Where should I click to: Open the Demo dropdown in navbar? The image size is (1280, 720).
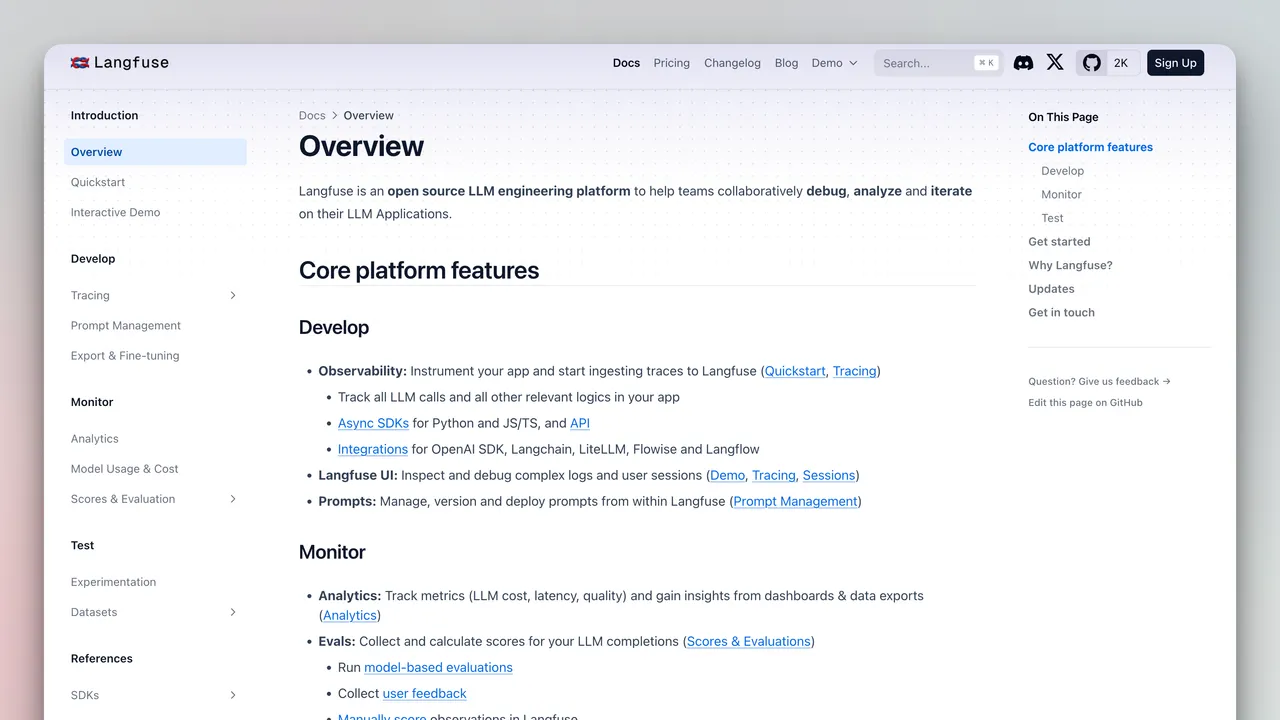pyautogui.click(x=835, y=63)
